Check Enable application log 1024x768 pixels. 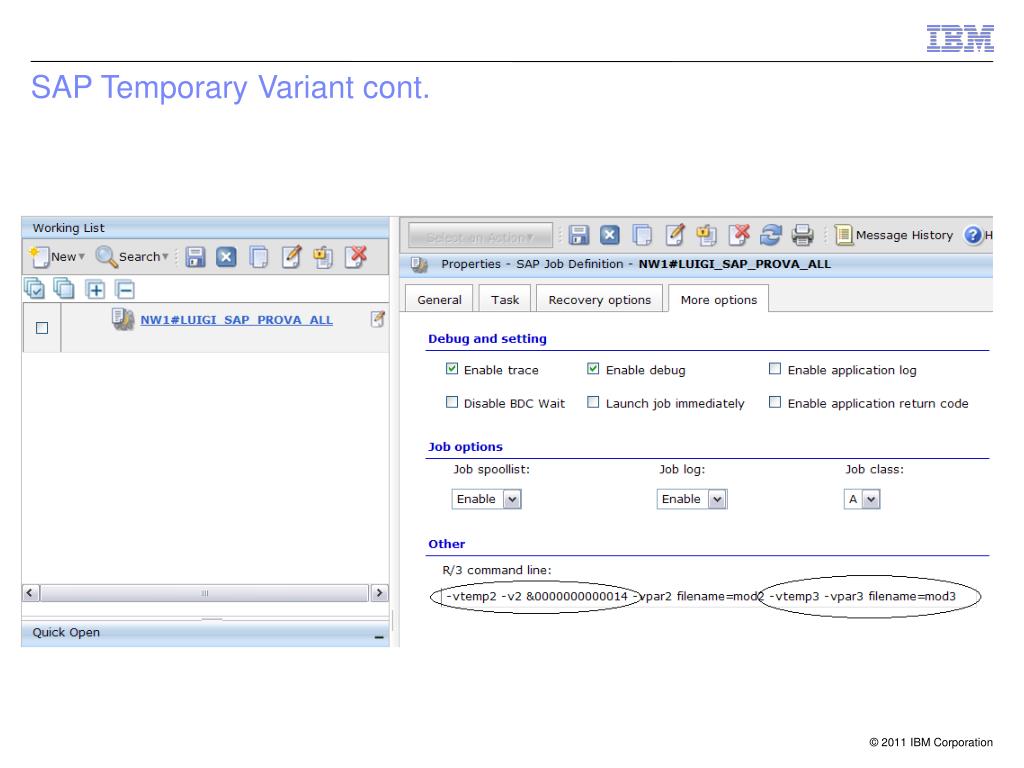(x=775, y=369)
